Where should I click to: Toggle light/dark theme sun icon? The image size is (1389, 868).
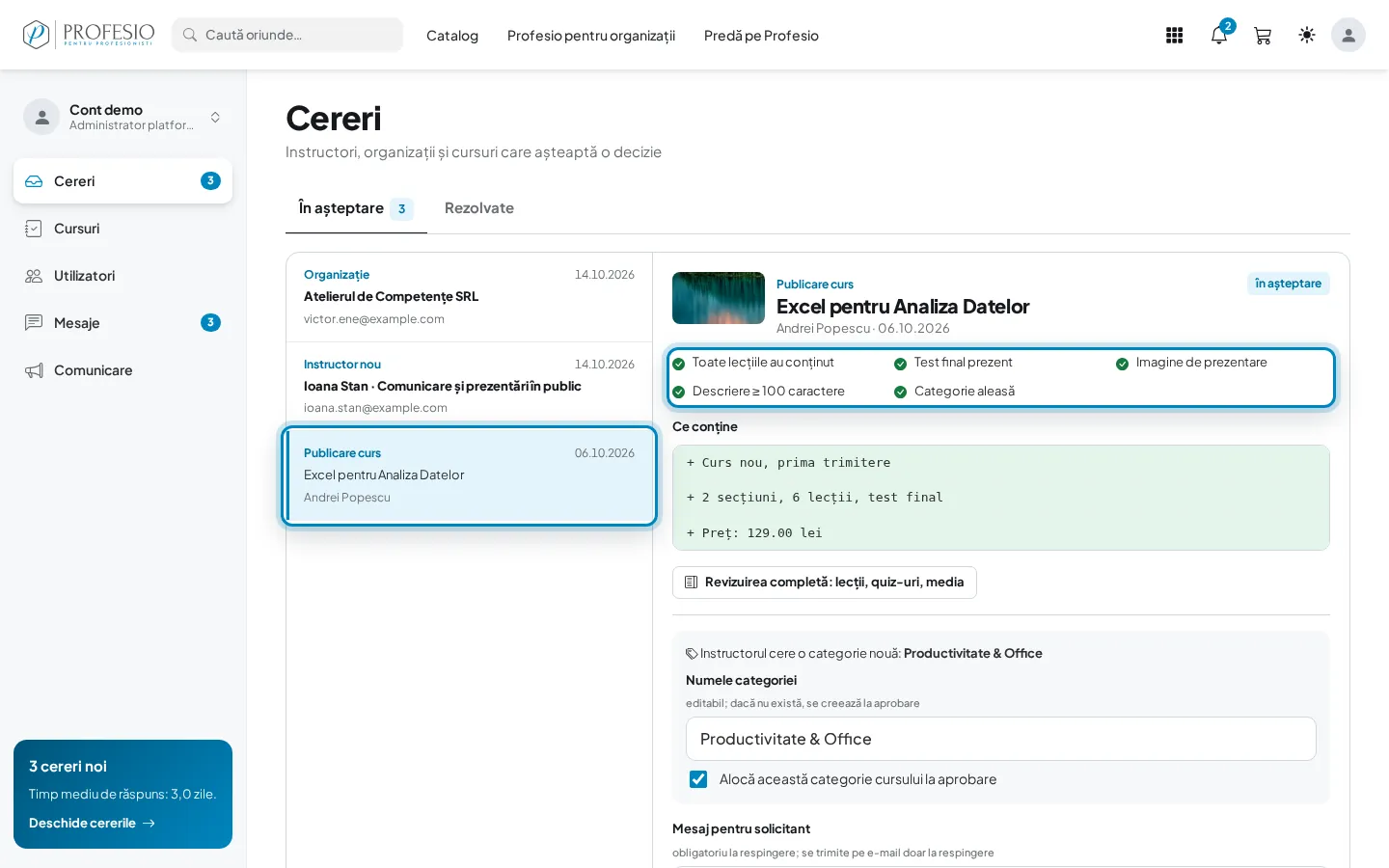(1307, 36)
